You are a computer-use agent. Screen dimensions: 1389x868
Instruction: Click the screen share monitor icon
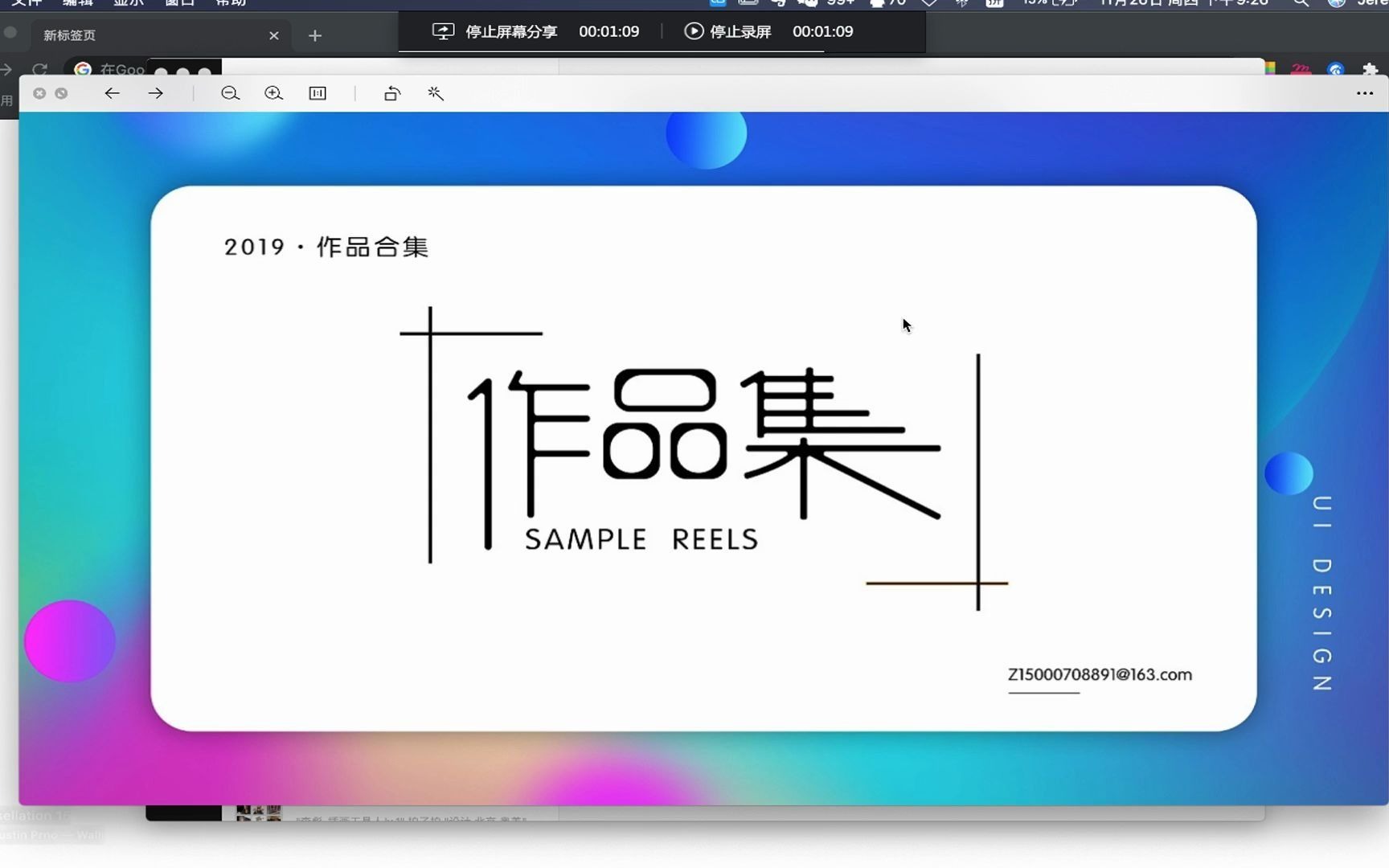[x=443, y=31]
